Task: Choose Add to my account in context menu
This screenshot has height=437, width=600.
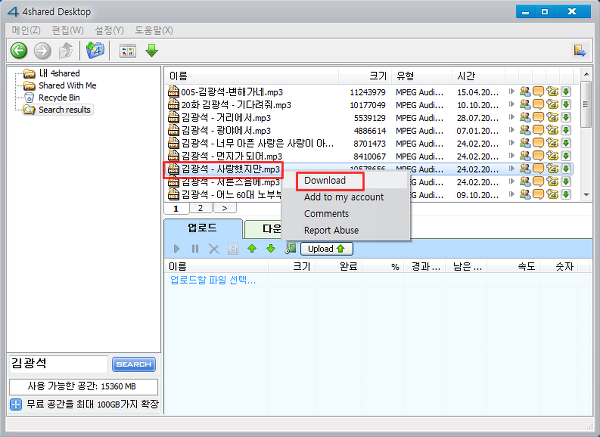Action: click(344, 197)
